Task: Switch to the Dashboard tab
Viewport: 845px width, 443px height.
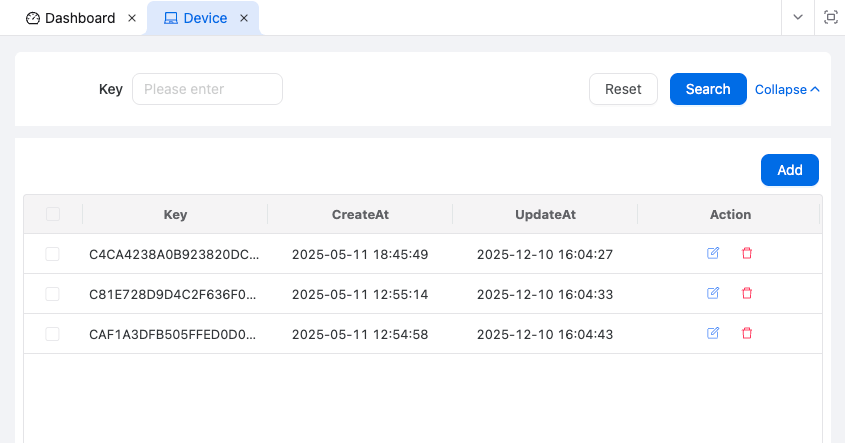Action: coord(70,18)
